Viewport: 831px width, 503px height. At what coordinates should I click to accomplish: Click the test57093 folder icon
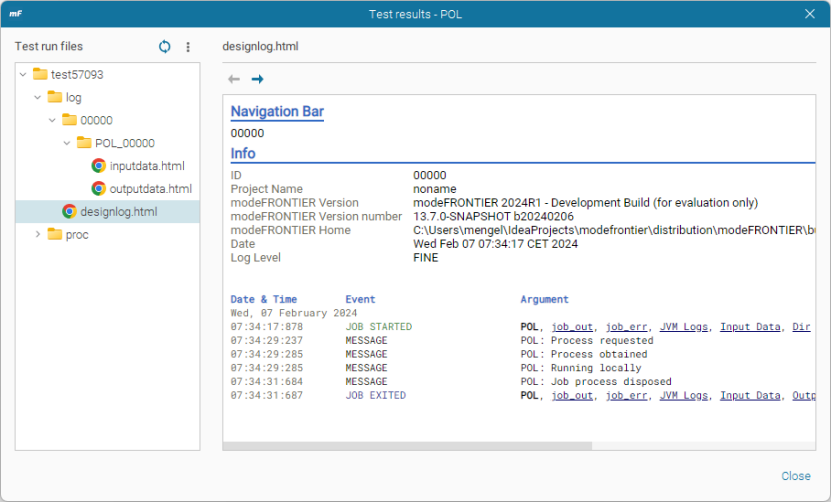(40, 74)
